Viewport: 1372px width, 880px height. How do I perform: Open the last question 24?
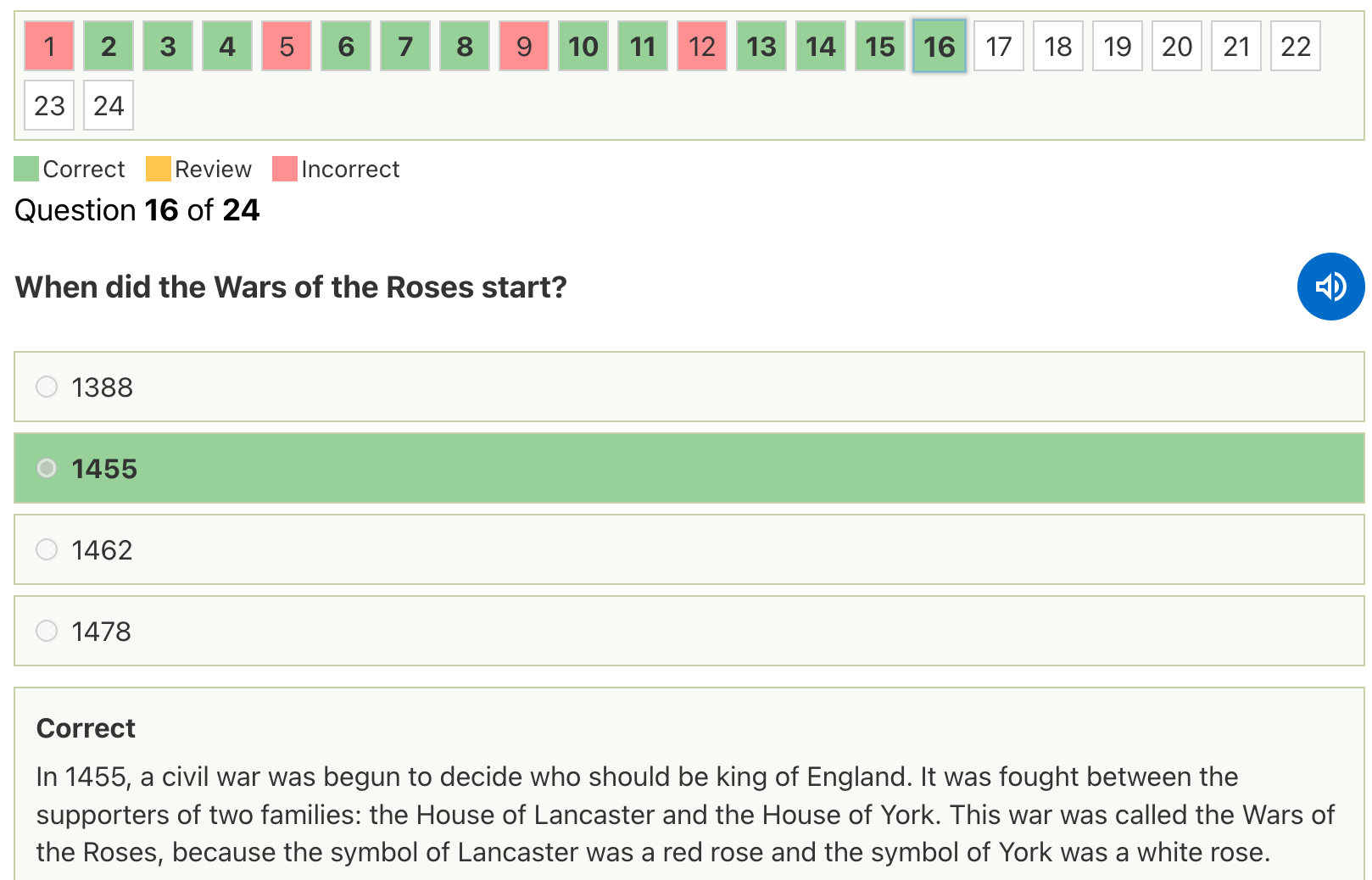click(109, 105)
